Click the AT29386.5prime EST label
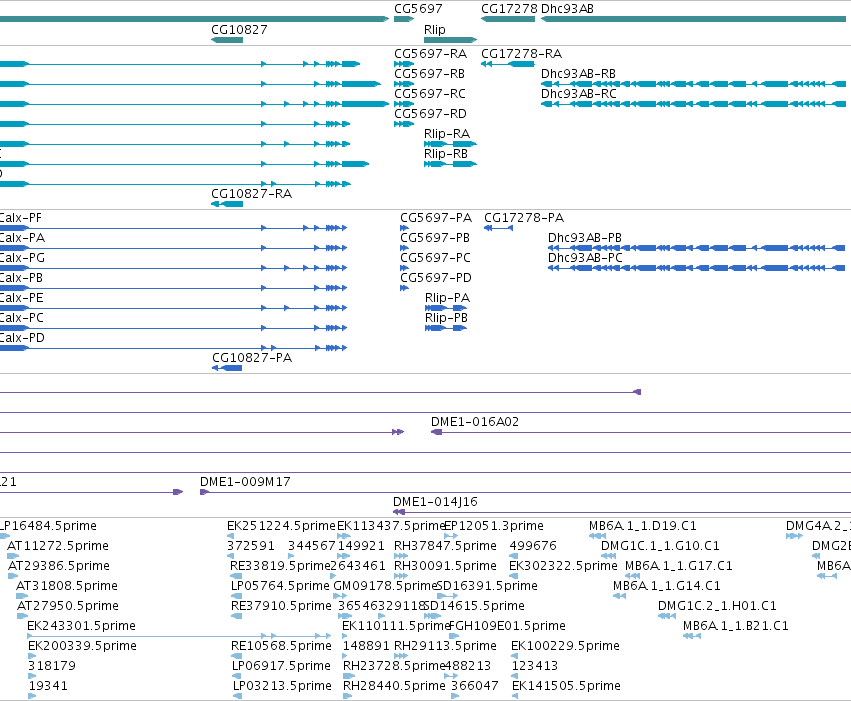 (x=59, y=566)
